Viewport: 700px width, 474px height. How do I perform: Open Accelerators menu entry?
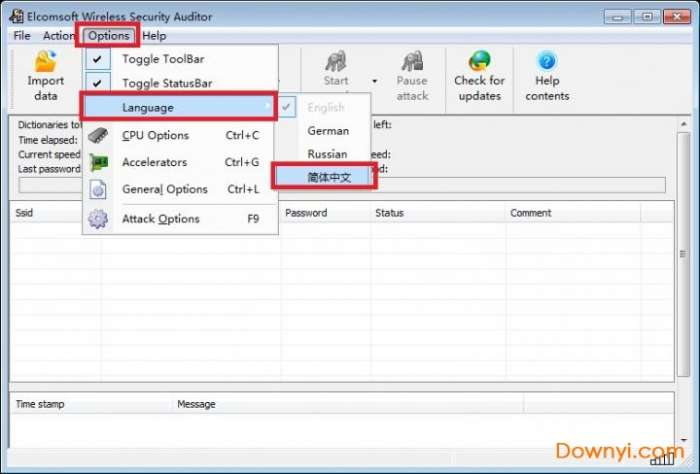tap(180, 162)
